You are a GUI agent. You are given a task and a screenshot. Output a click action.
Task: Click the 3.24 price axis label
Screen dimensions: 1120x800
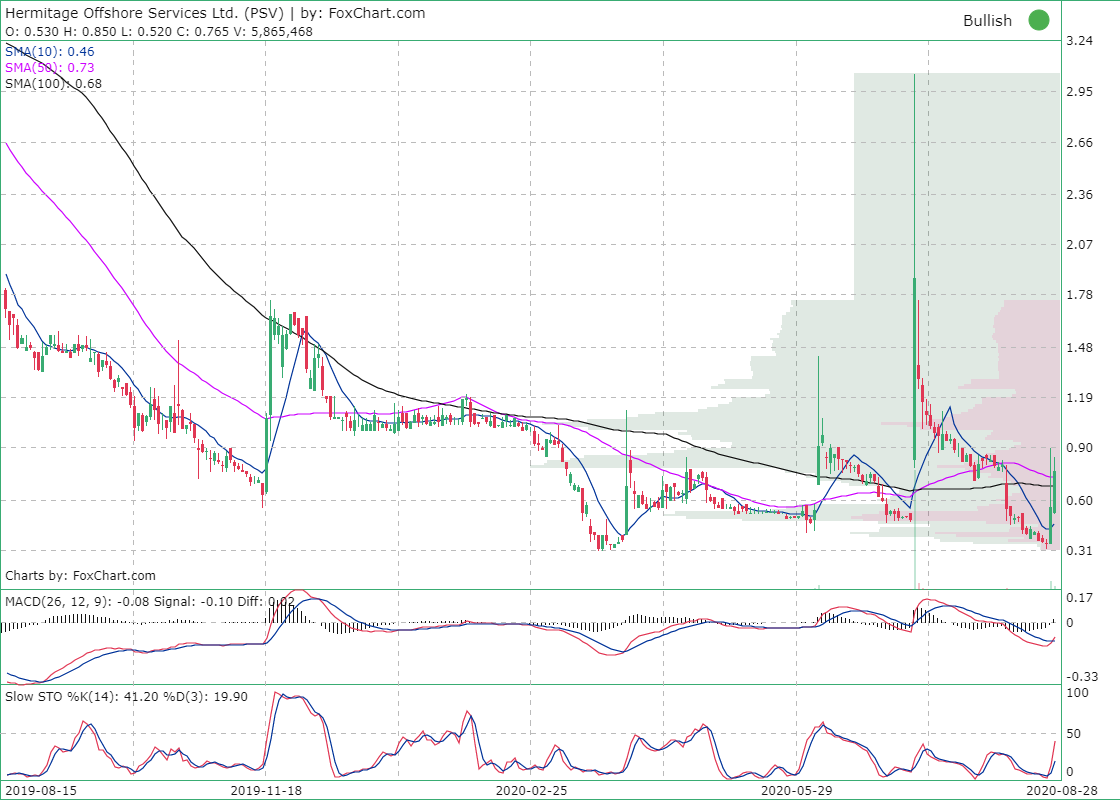pyautogui.click(x=1079, y=41)
